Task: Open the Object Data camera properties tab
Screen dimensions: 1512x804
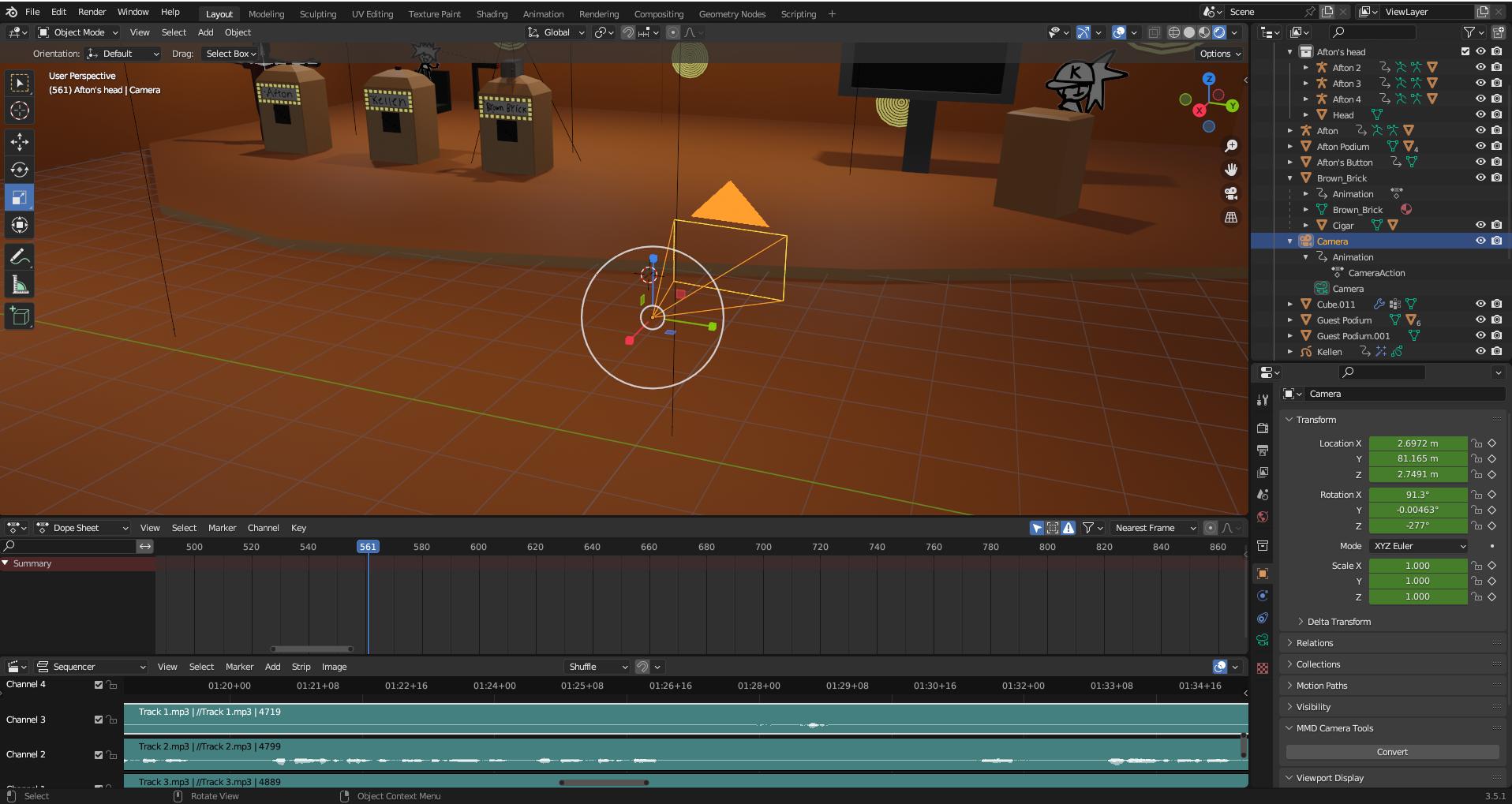Action: [1263, 640]
